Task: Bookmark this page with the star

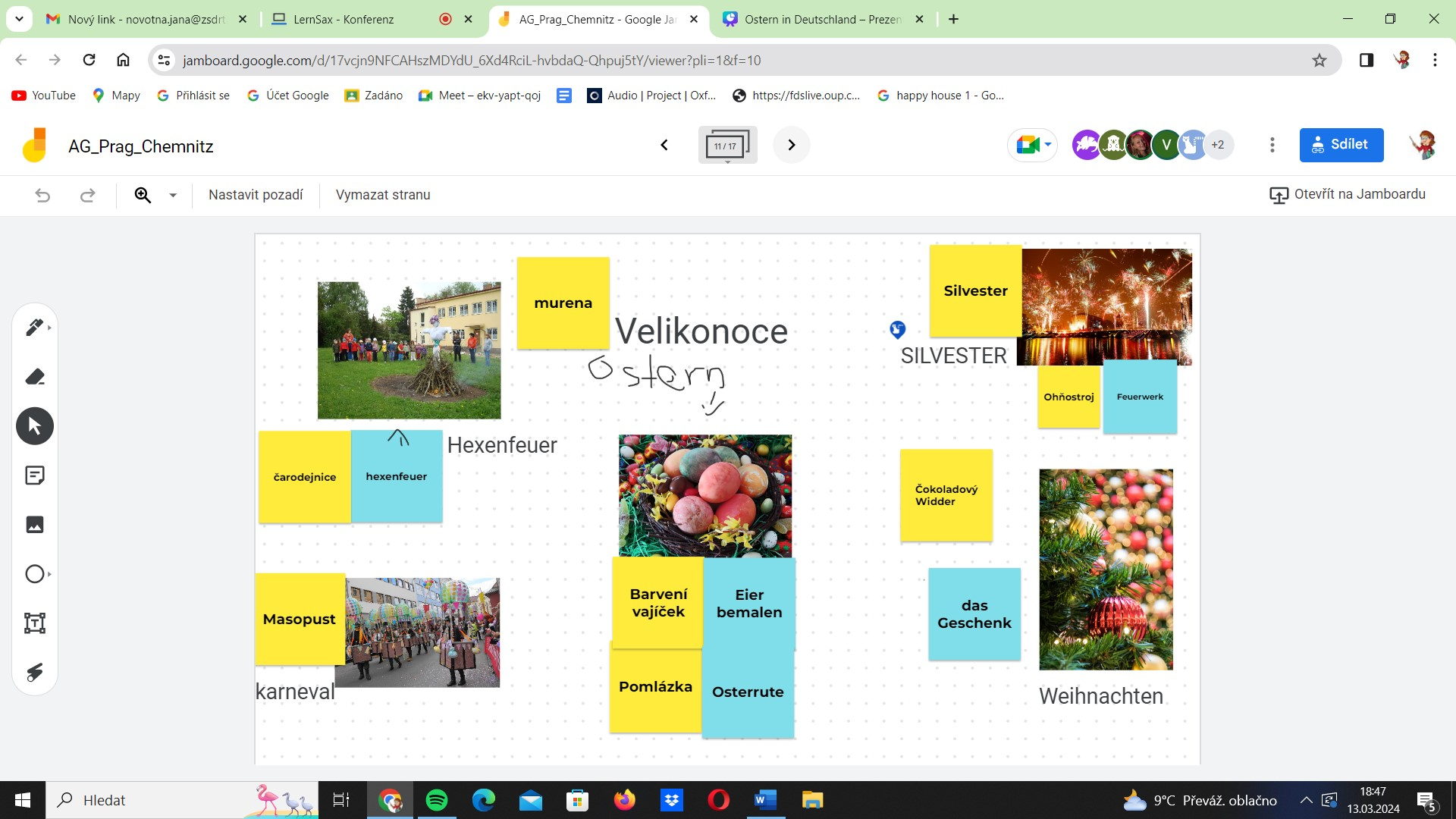Action: pos(1319,60)
